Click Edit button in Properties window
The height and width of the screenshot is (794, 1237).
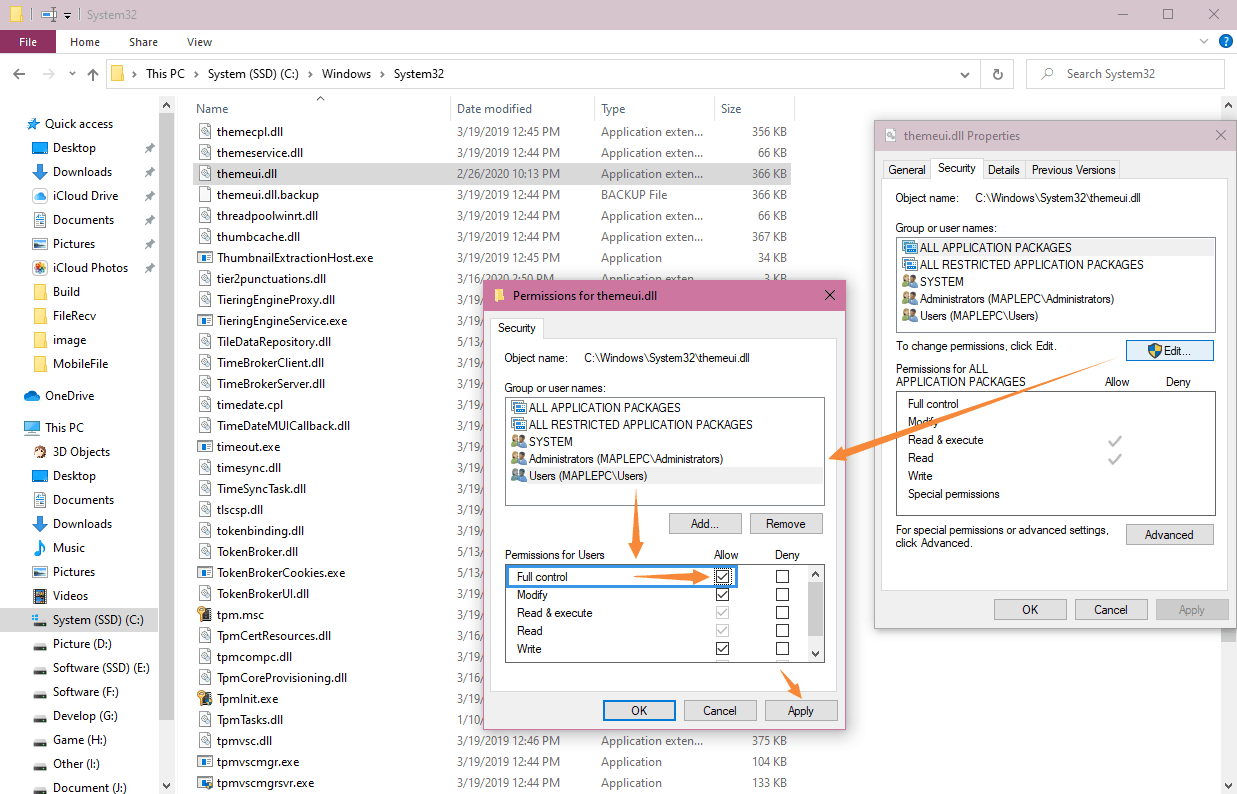pyautogui.click(x=1170, y=351)
